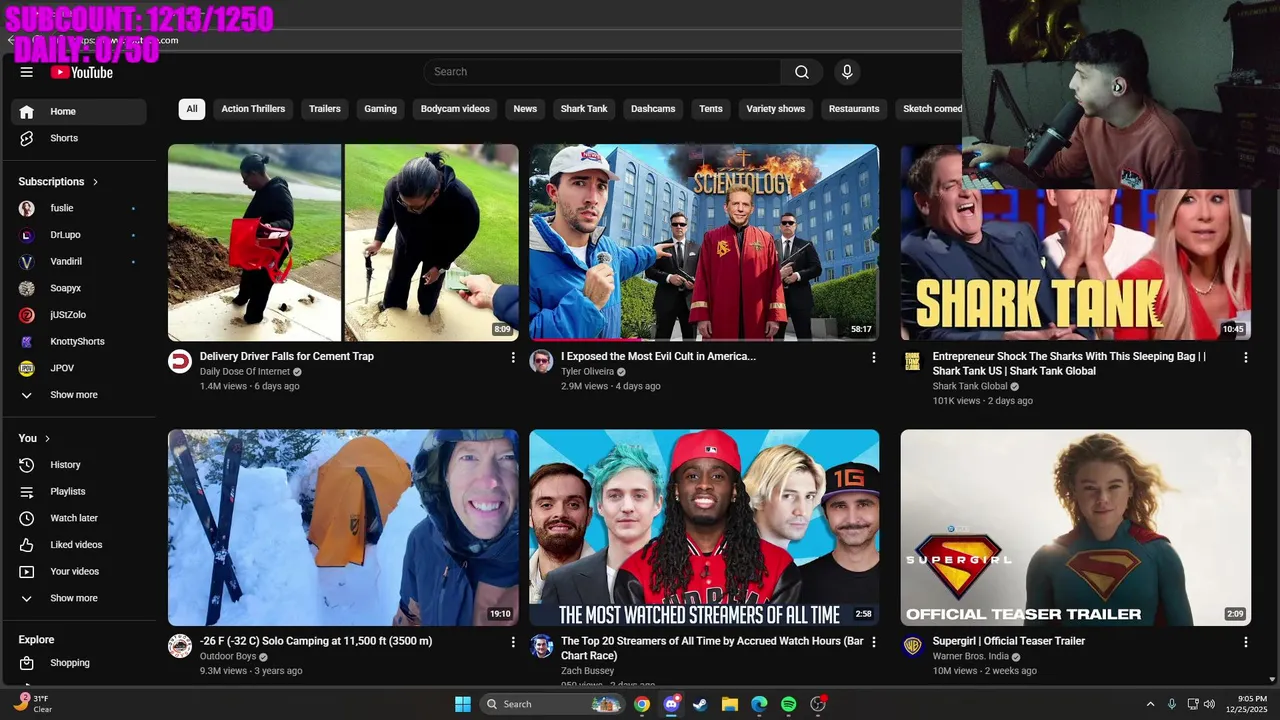Show hidden system tray icons
1280x720 pixels.
point(1150,704)
